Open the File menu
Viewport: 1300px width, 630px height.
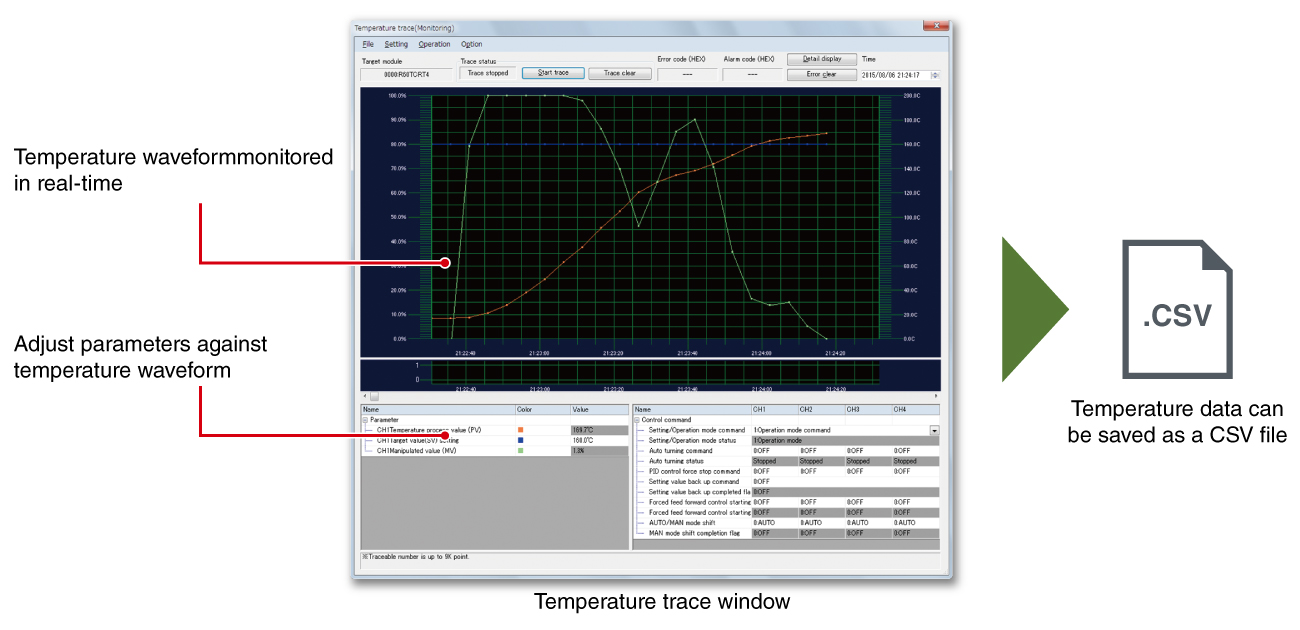pyautogui.click(x=368, y=44)
